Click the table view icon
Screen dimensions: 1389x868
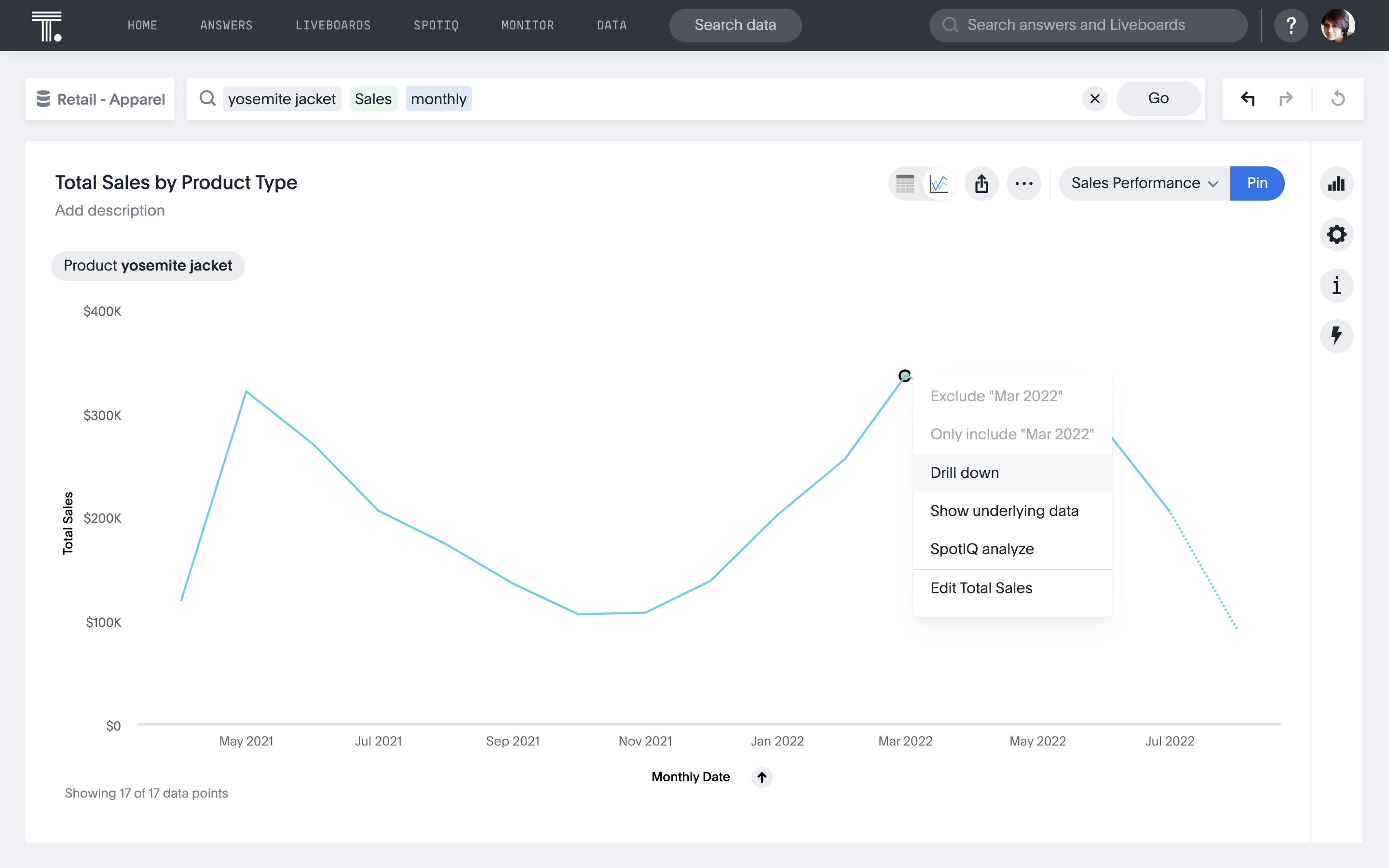[x=905, y=183]
